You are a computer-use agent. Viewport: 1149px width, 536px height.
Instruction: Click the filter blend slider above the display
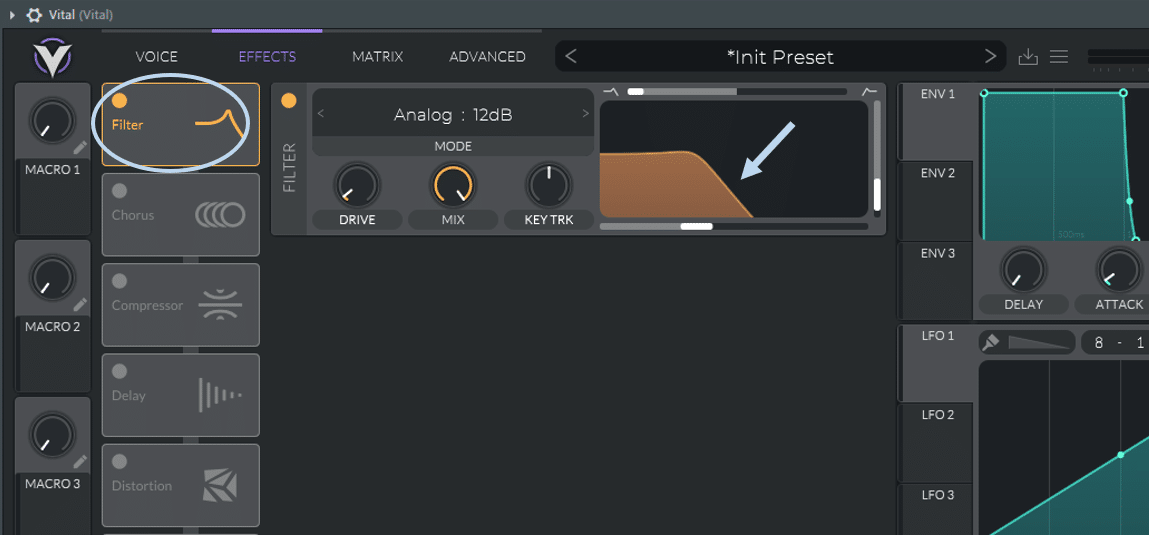click(x=737, y=92)
